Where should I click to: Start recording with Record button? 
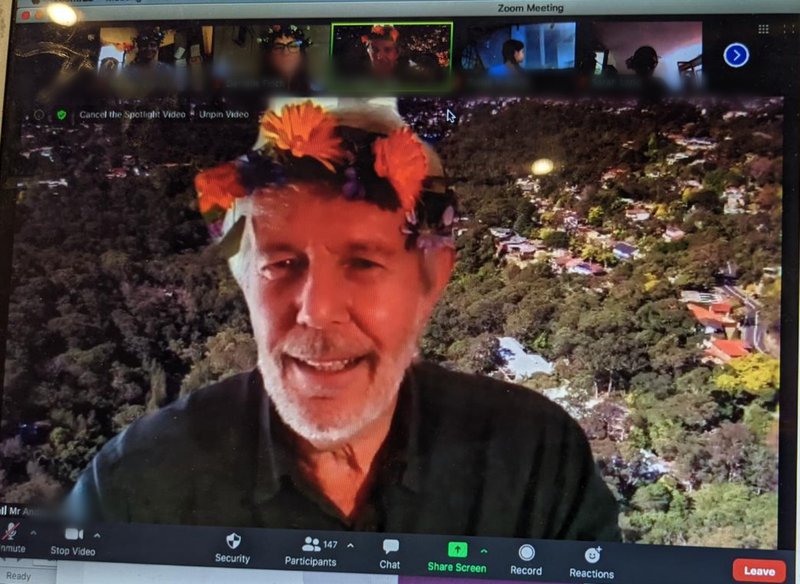(x=526, y=553)
